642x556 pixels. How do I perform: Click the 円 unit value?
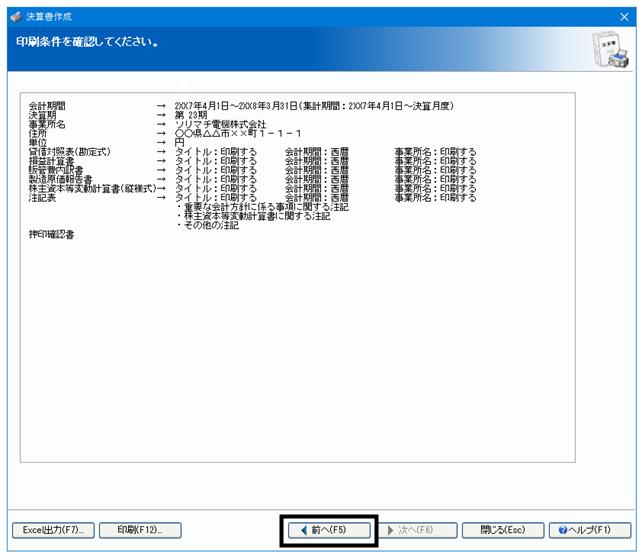coord(179,142)
